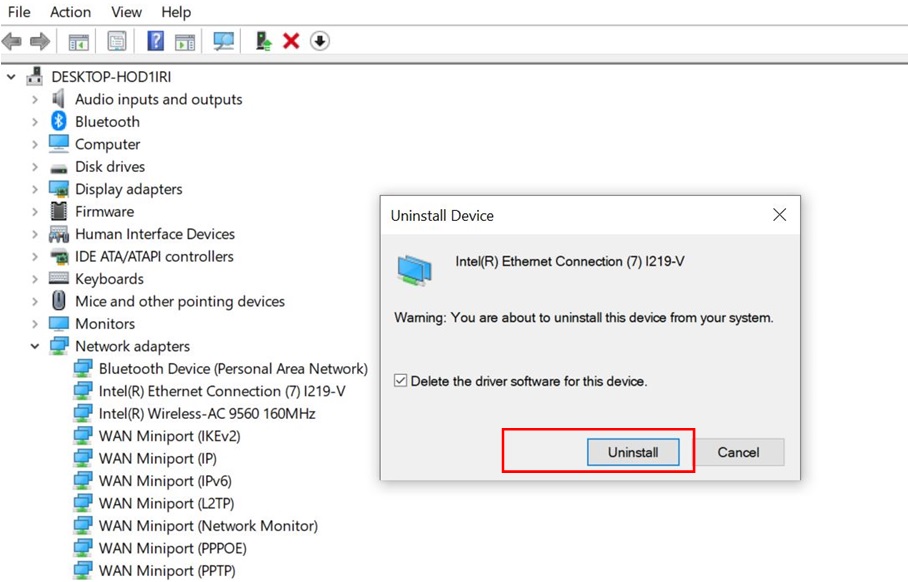
Task: Open the Properties toolbar icon
Action: click(116, 41)
